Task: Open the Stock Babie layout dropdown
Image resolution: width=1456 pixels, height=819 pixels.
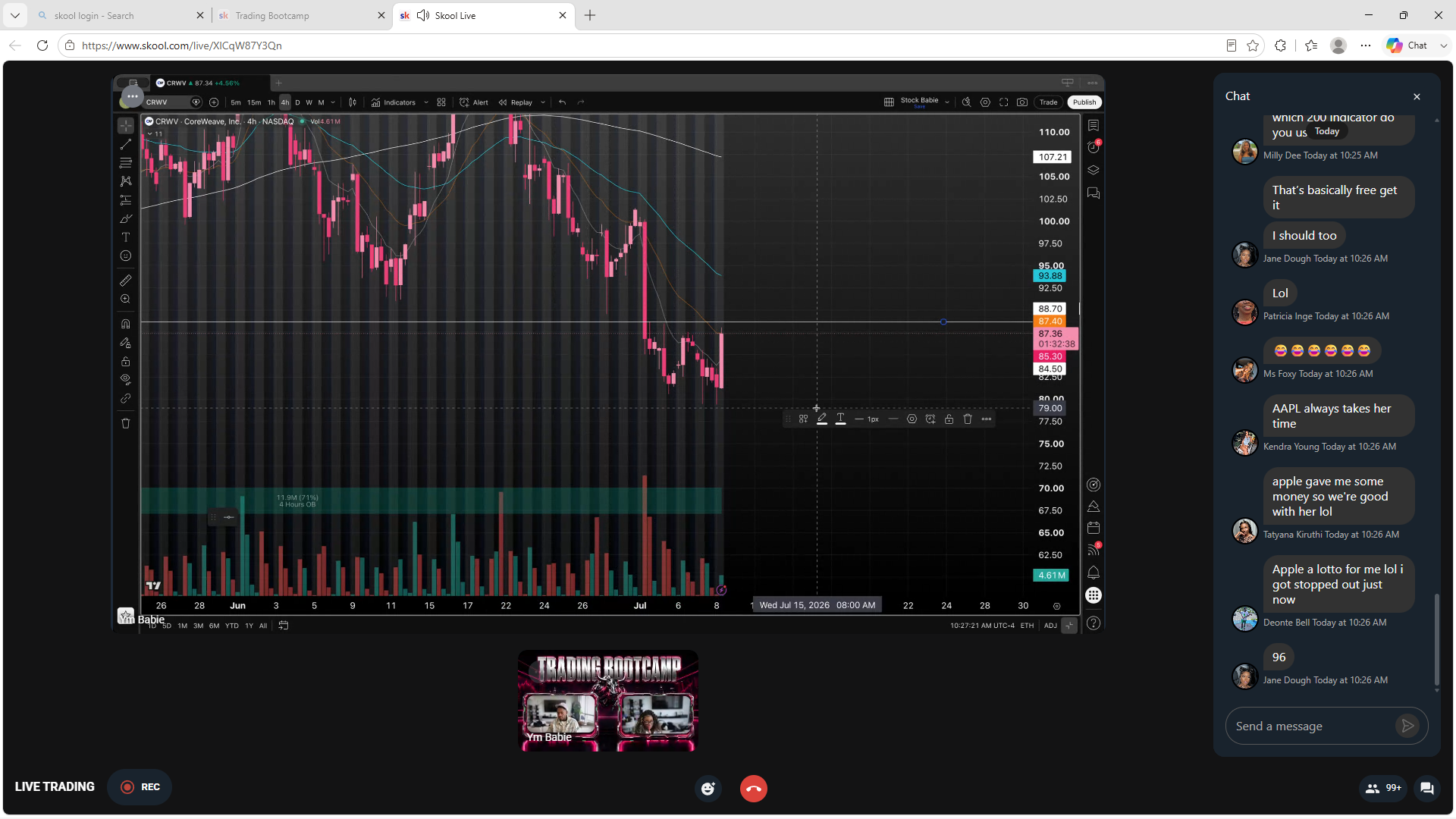Action: pos(947,102)
